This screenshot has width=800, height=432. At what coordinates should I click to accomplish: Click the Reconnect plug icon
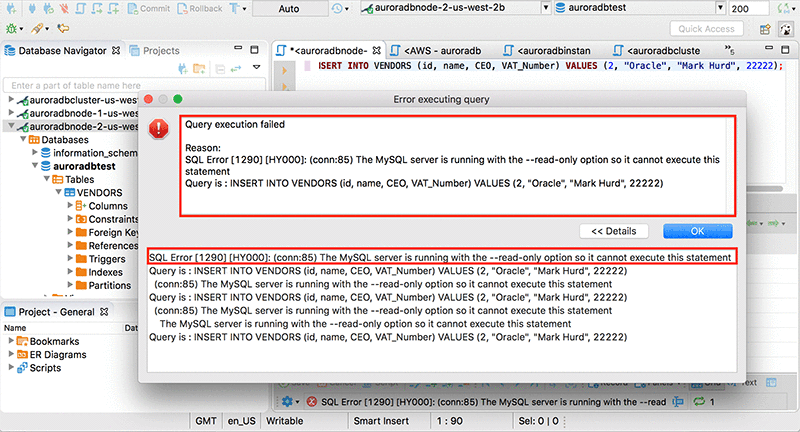point(48,8)
